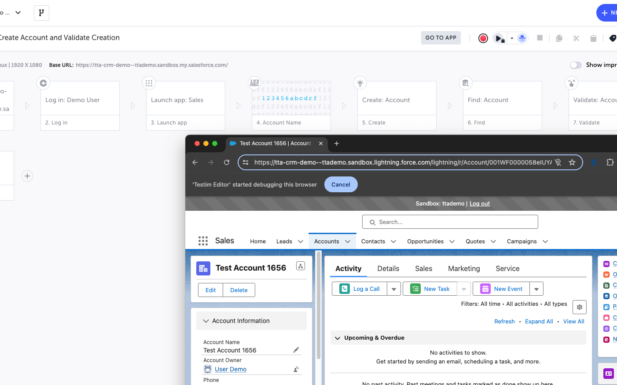This screenshot has height=385, width=617.
Task: Click the Salesforce Search field
Action: point(450,222)
